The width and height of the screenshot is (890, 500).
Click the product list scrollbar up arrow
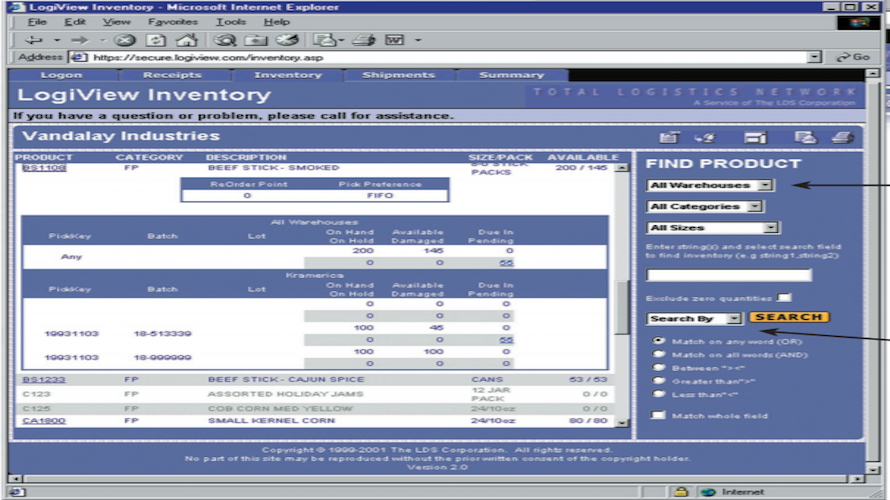tap(623, 167)
